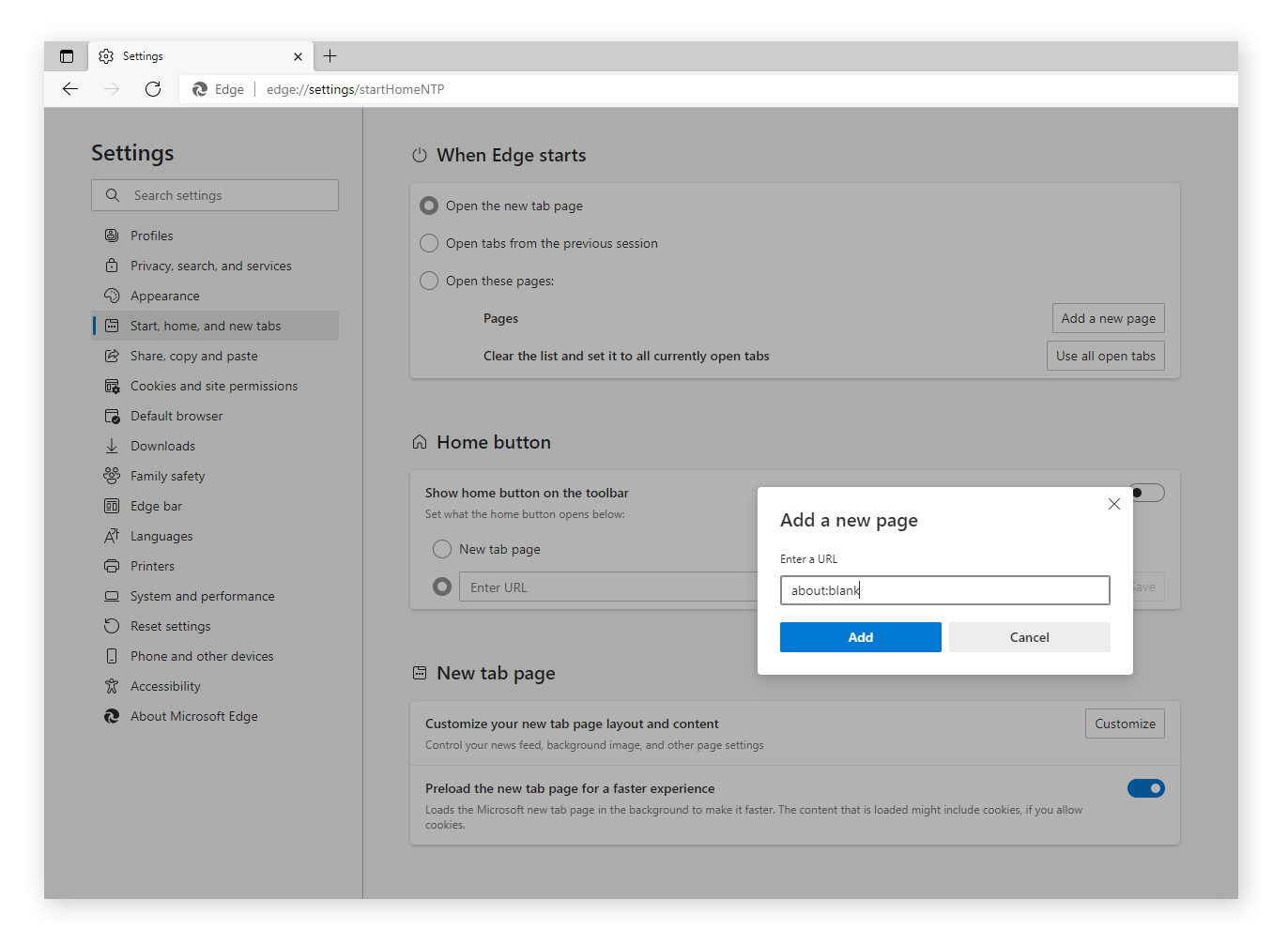The image size is (1288, 945).
Task: Open Privacy, search, and services settings
Action: [210, 266]
